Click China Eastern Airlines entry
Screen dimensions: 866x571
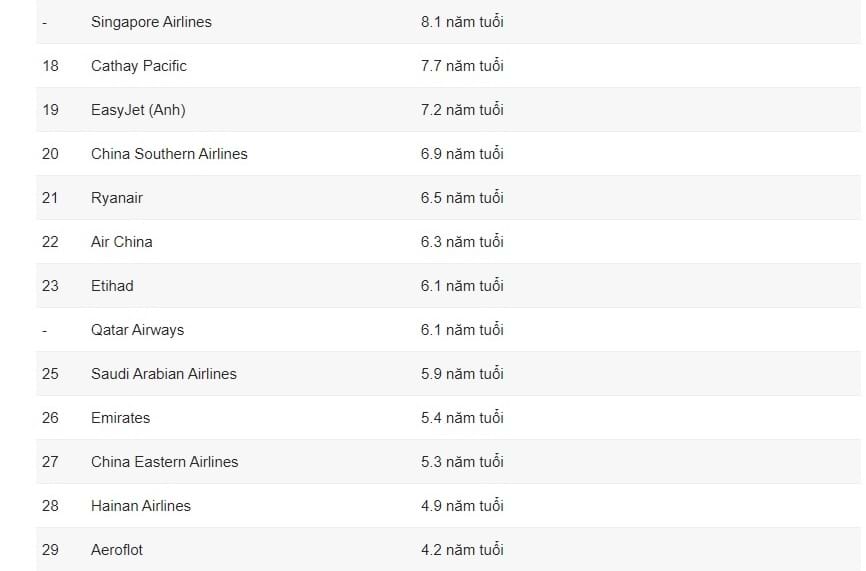point(165,462)
